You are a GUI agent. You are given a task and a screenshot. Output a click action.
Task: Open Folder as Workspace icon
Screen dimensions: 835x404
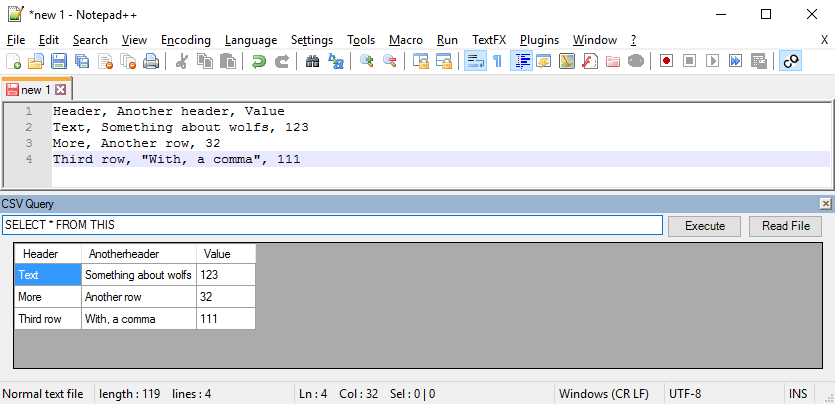[612, 61]
